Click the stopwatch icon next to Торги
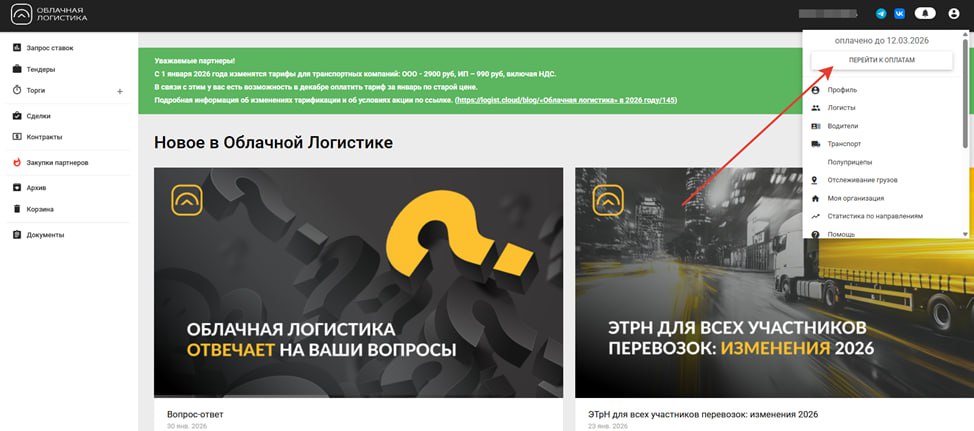This screenshot has height=431, width=974. [x=17, y=90]
